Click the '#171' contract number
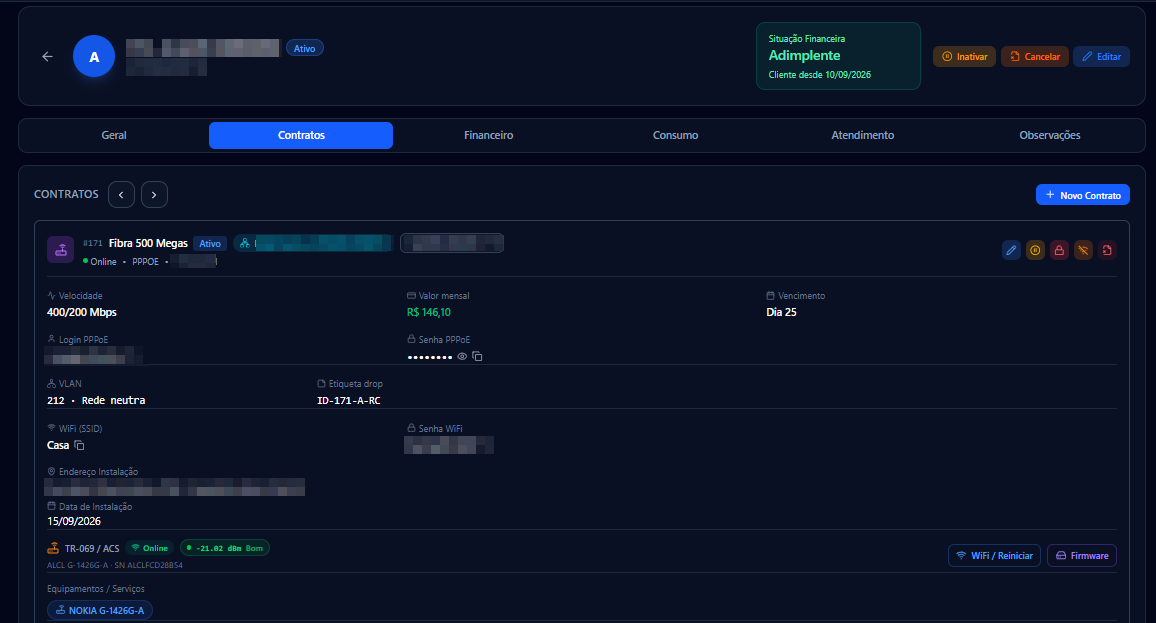 point(93,243)
